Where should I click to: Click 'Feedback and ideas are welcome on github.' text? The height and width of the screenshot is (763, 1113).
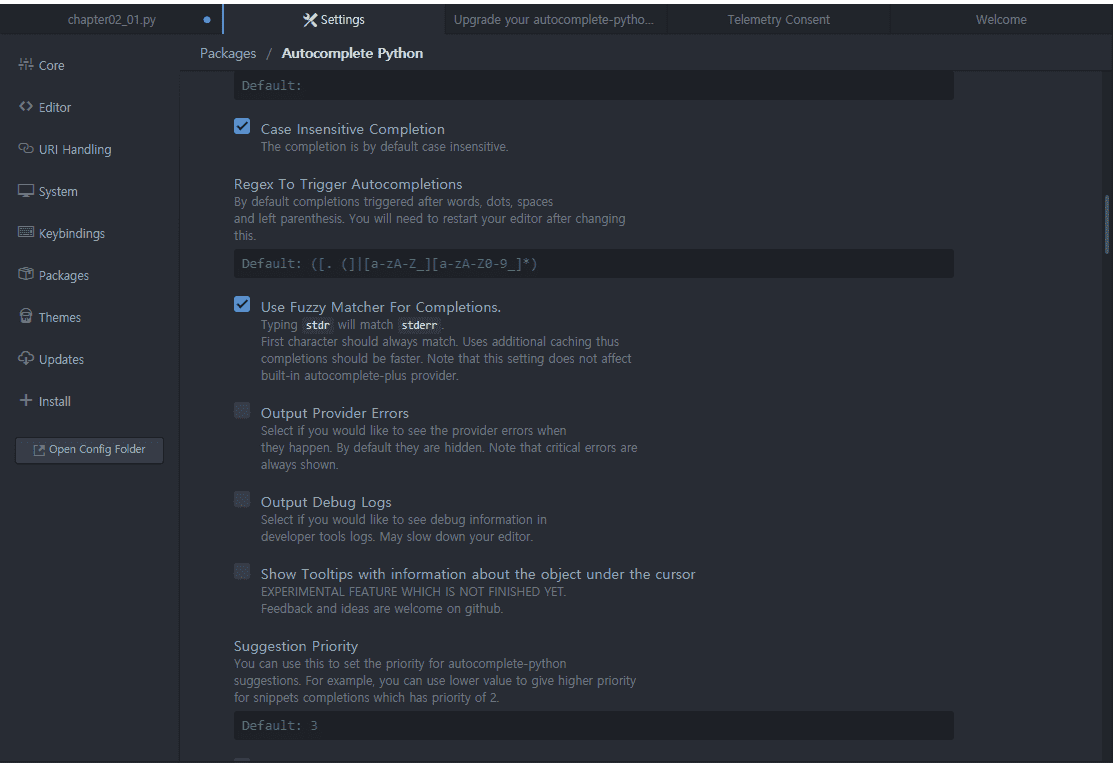tap(382, 608)
